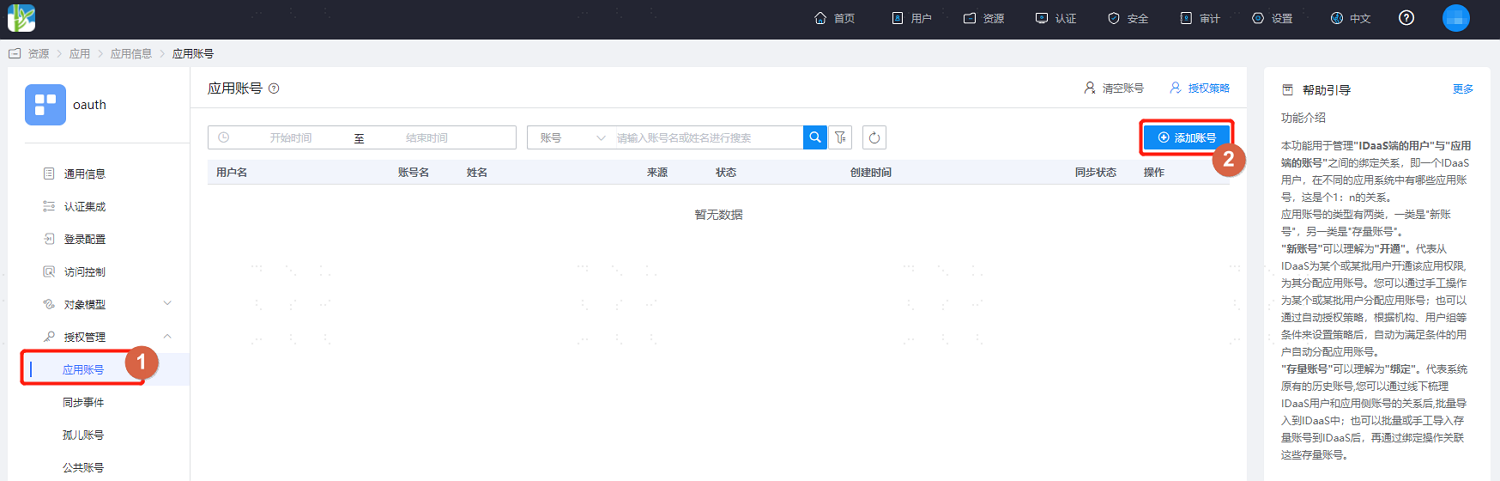Click the 创建时间 column header
1500x481 pixels.
871,172
